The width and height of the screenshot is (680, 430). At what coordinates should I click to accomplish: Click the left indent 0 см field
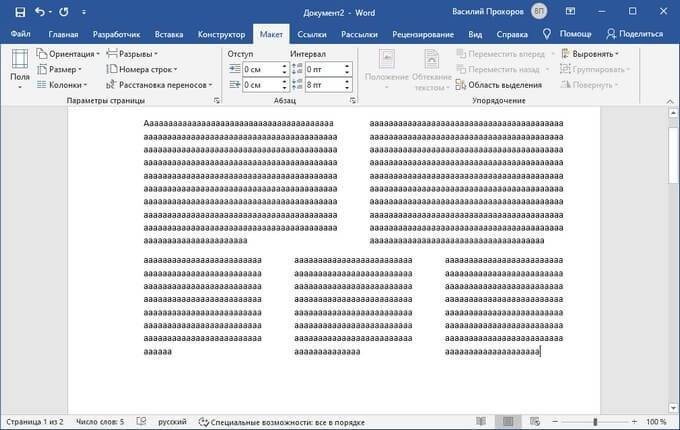coord(262,69)
